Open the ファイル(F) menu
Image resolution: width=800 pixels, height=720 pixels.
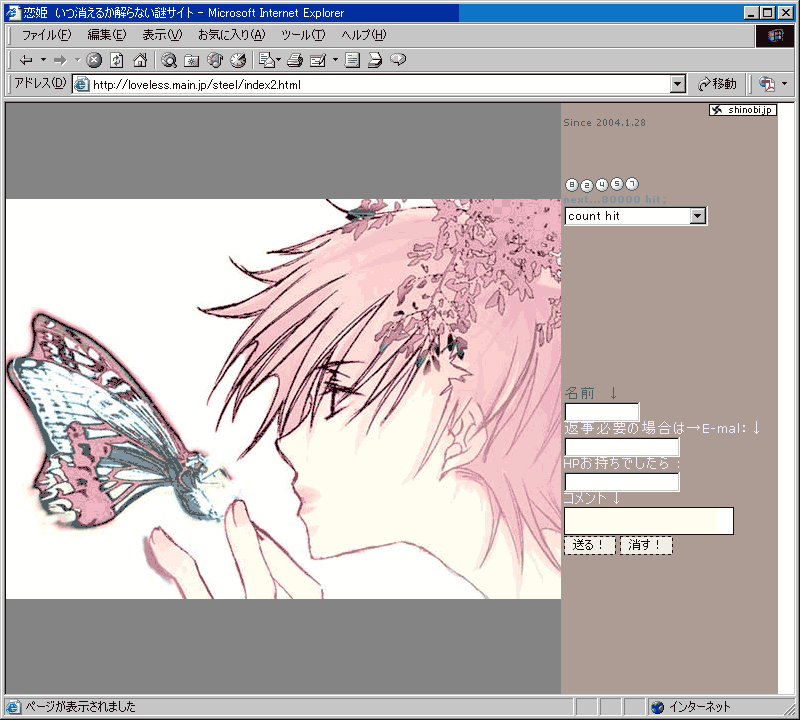46,35
